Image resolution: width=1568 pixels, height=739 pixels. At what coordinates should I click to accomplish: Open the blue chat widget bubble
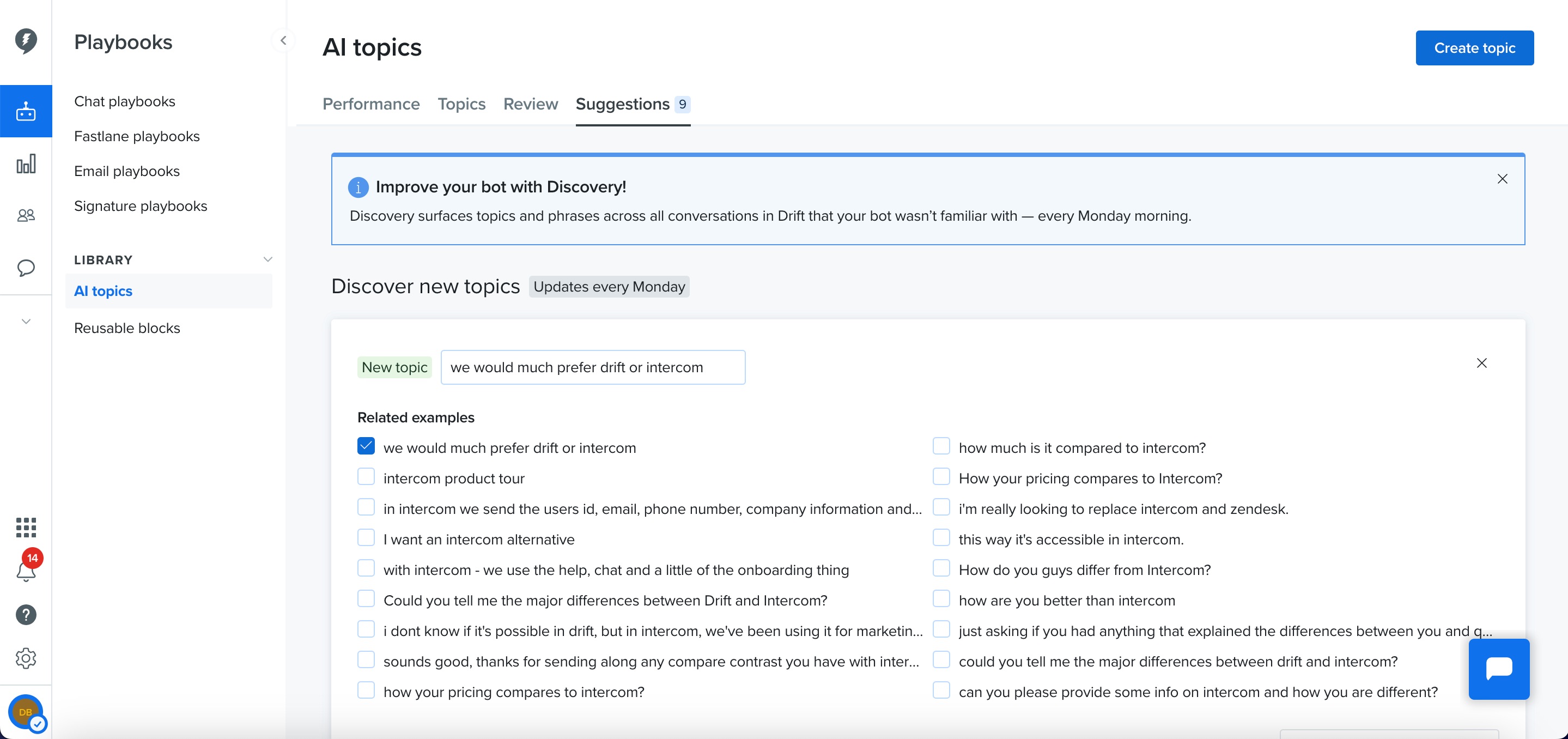tap(1499, 668)
